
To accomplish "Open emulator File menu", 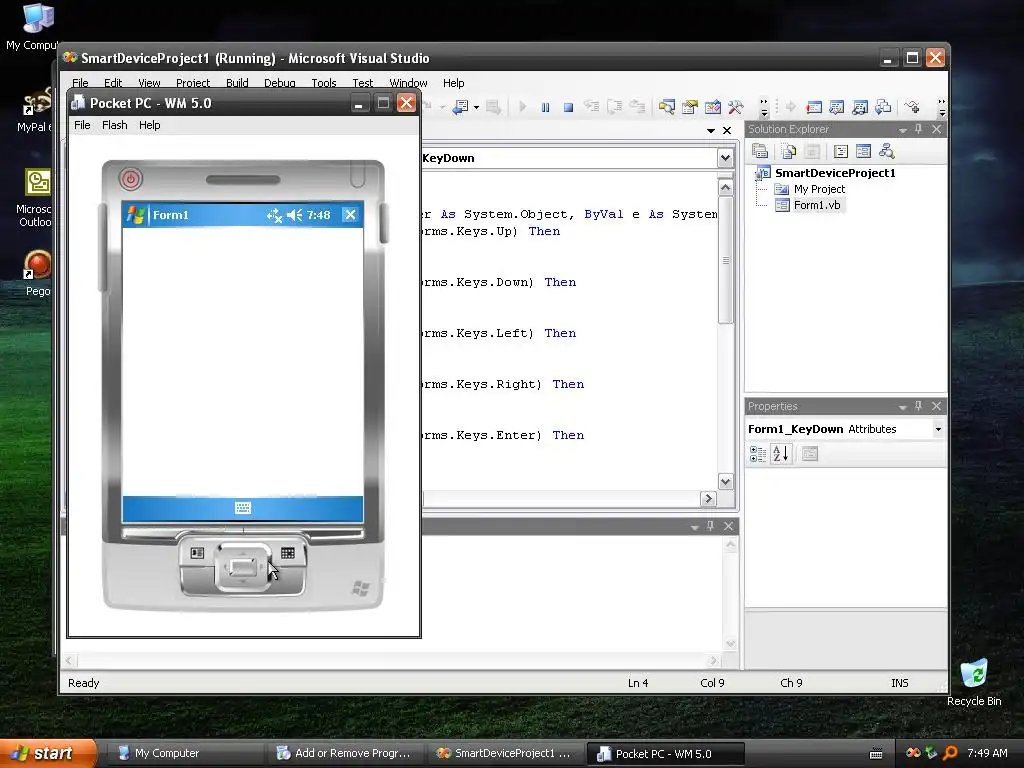I will pos(82,125).
